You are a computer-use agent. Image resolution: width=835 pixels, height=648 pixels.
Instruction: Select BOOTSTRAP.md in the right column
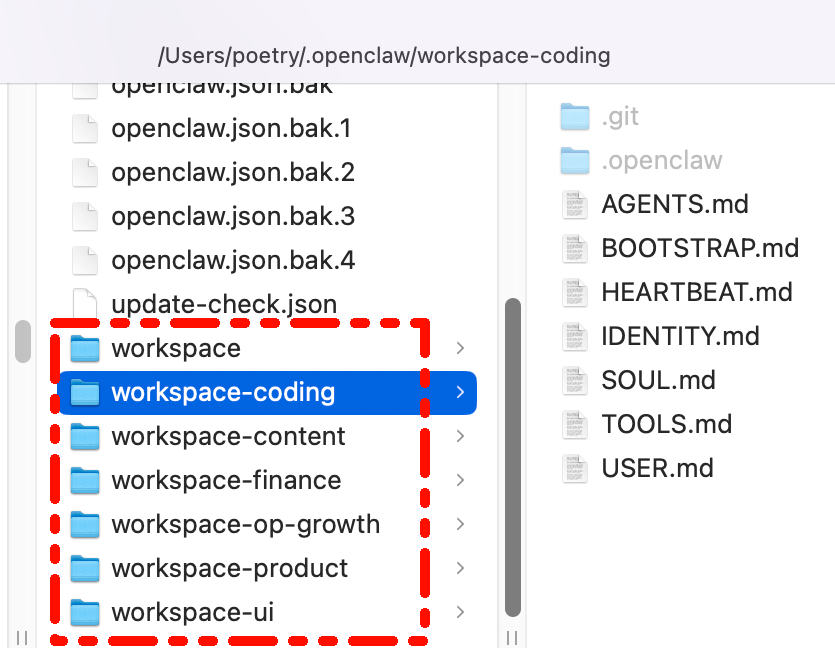click(700, 248)
